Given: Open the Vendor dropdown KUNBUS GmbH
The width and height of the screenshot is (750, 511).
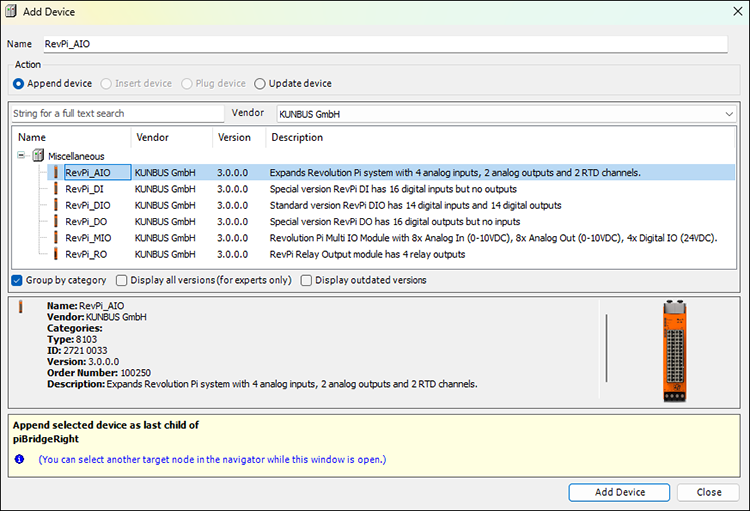Looking at the screenshot, I should 506,114.
